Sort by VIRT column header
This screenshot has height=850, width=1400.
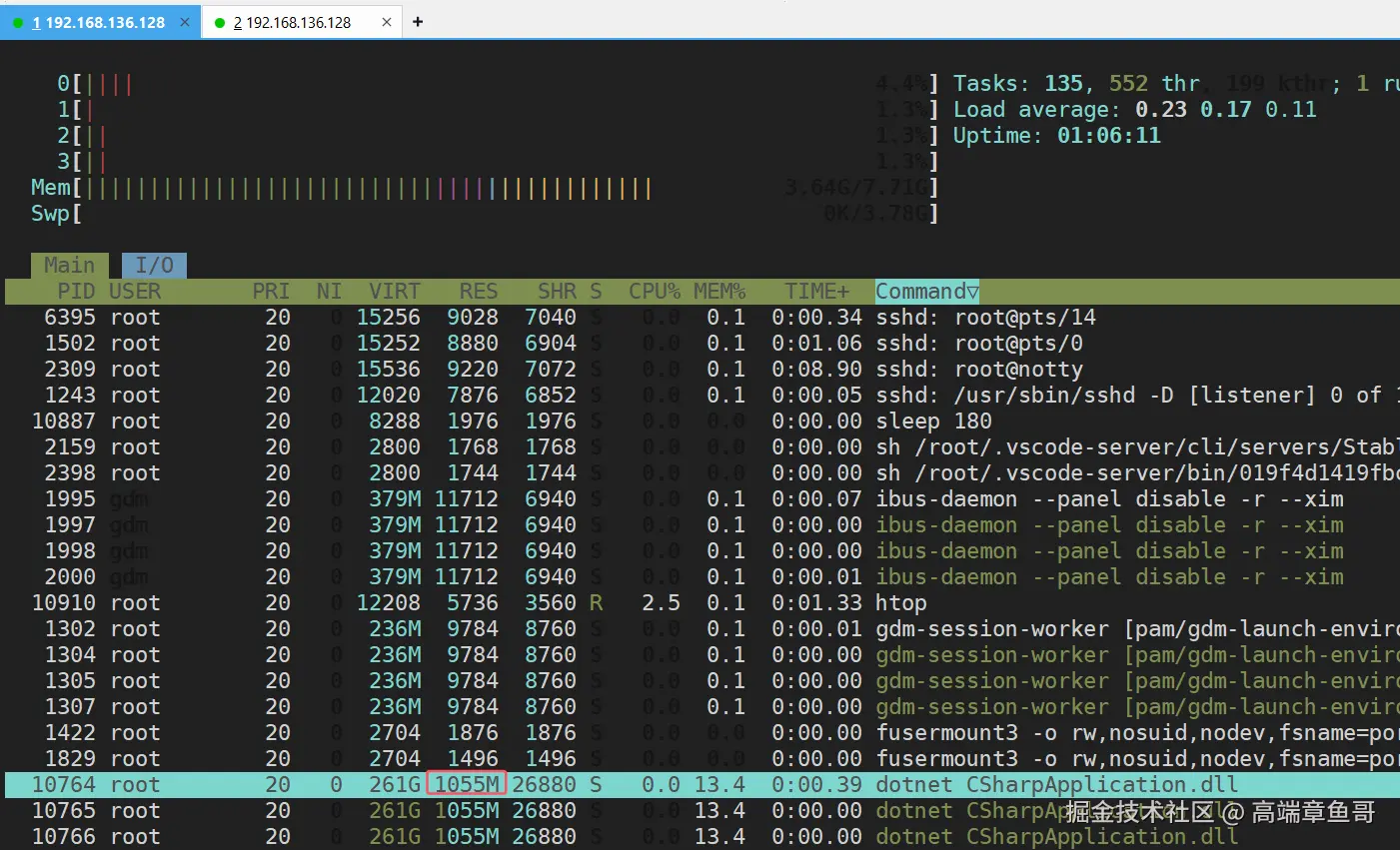[395, 292]
